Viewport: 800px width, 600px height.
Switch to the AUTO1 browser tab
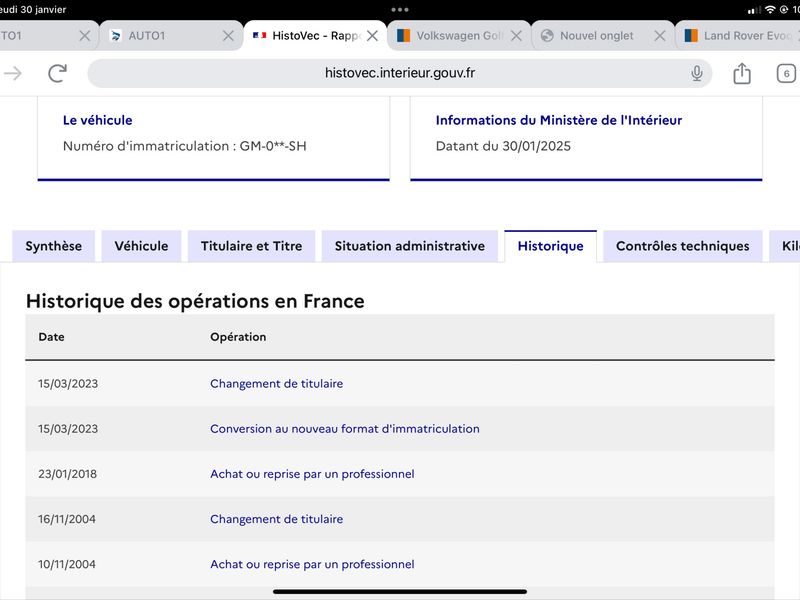[171, 36]
